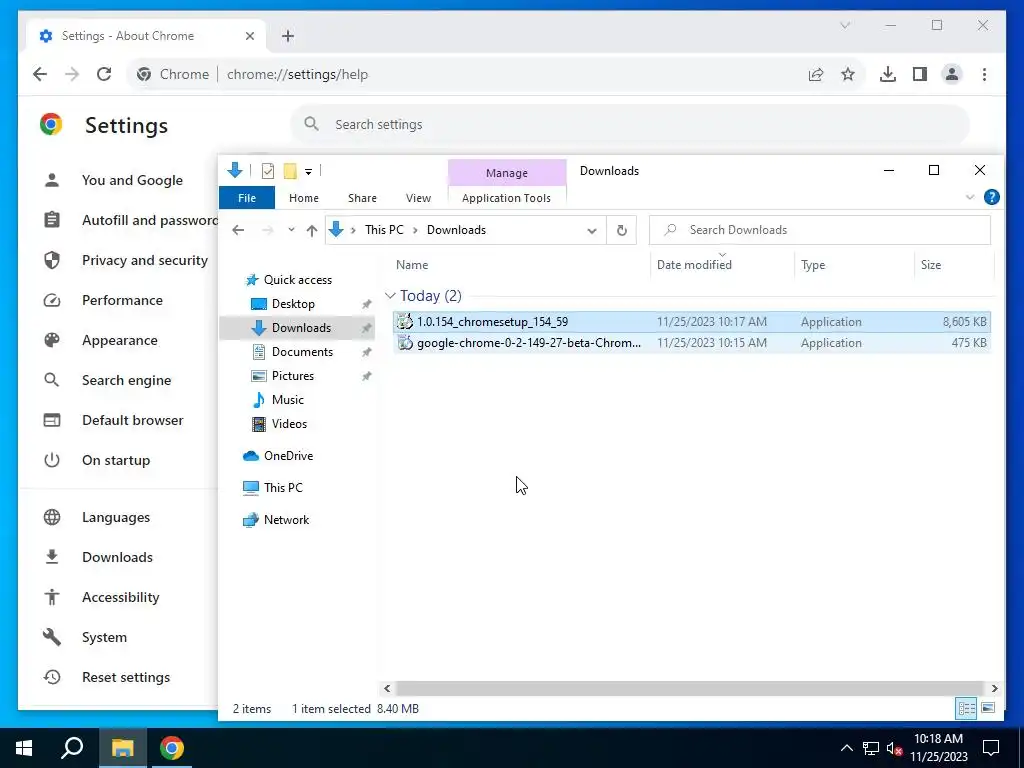This screenshot has width=1024, height=768.
Task: Click the Search settings field in Chrome
Action: tap(630, 124)
